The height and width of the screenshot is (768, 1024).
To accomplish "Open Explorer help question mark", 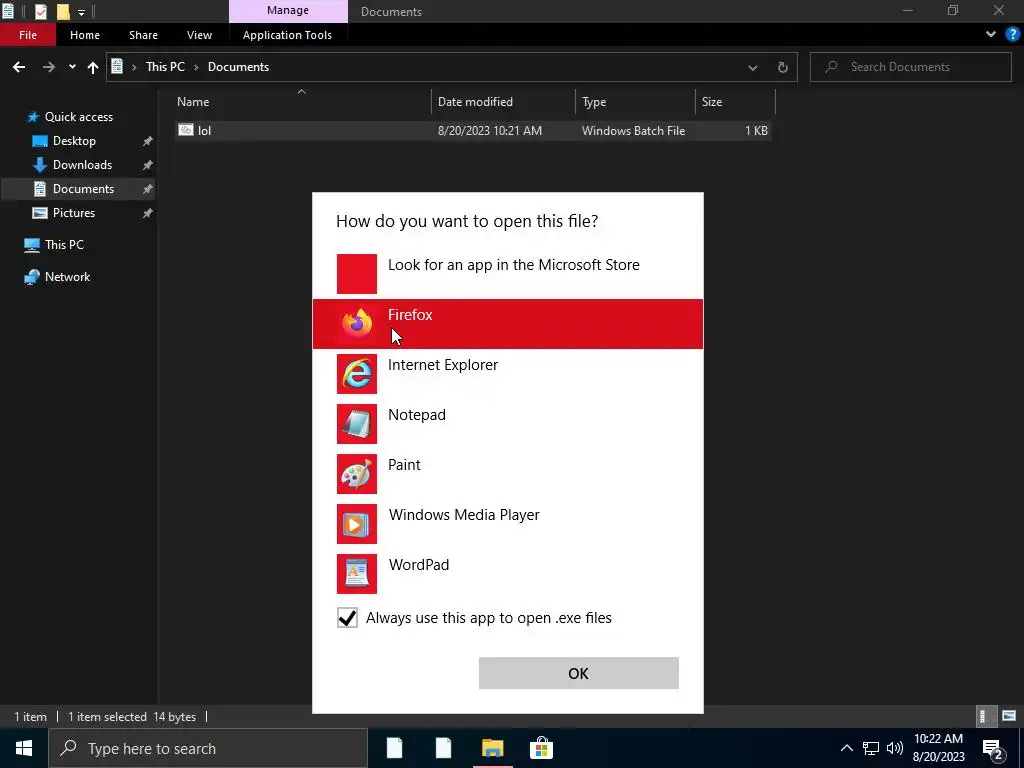I will click(x=1013, y=35).
